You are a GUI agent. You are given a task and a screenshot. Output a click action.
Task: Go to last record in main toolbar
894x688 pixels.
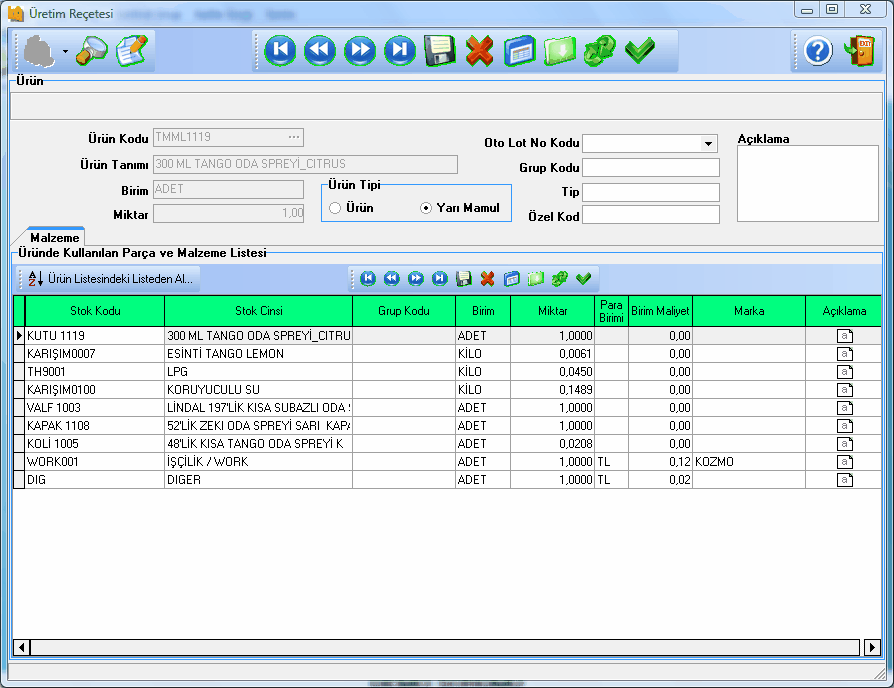click(400, 50)
